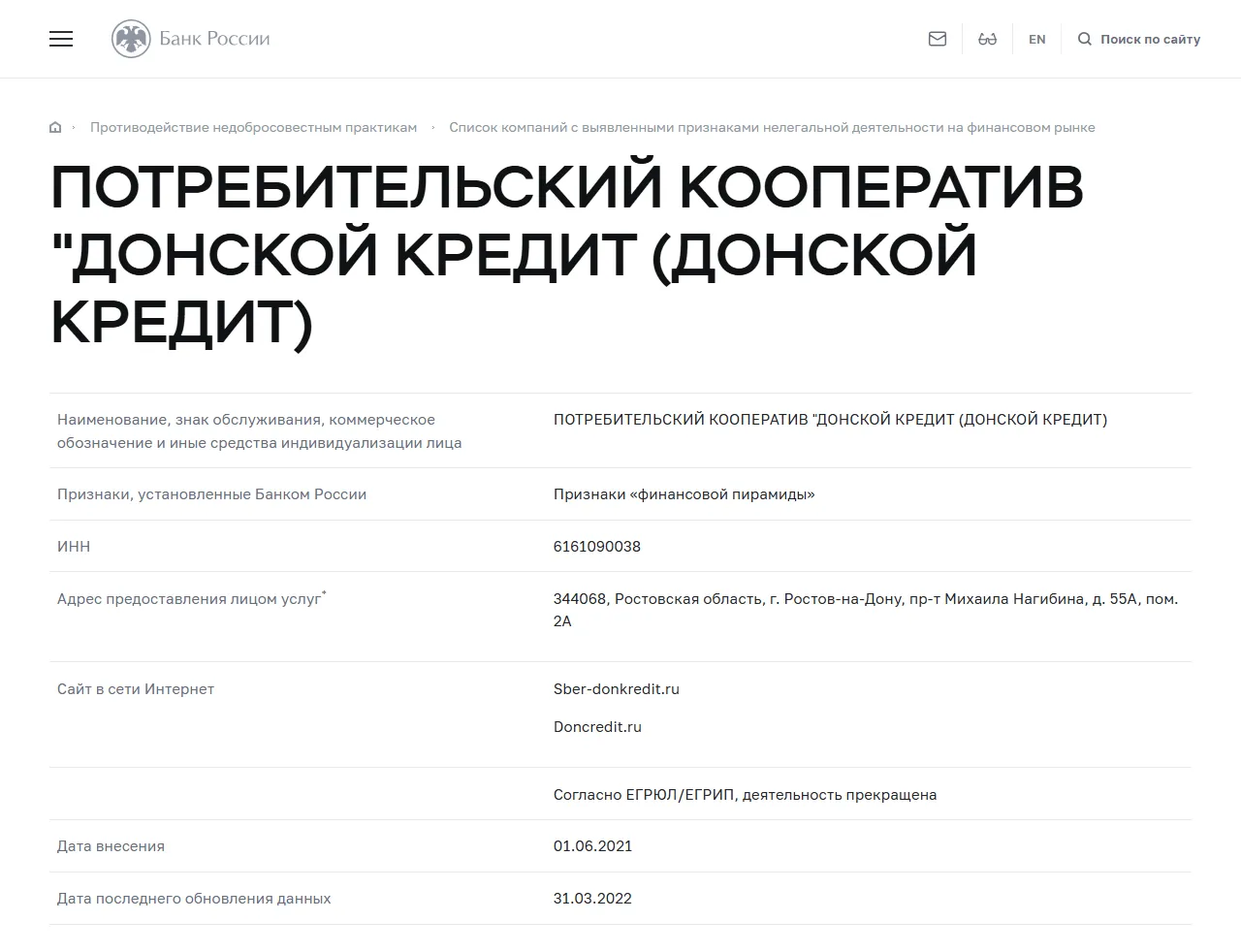Select label Дата внесения
1241x952 pixels.
point(111,846)
